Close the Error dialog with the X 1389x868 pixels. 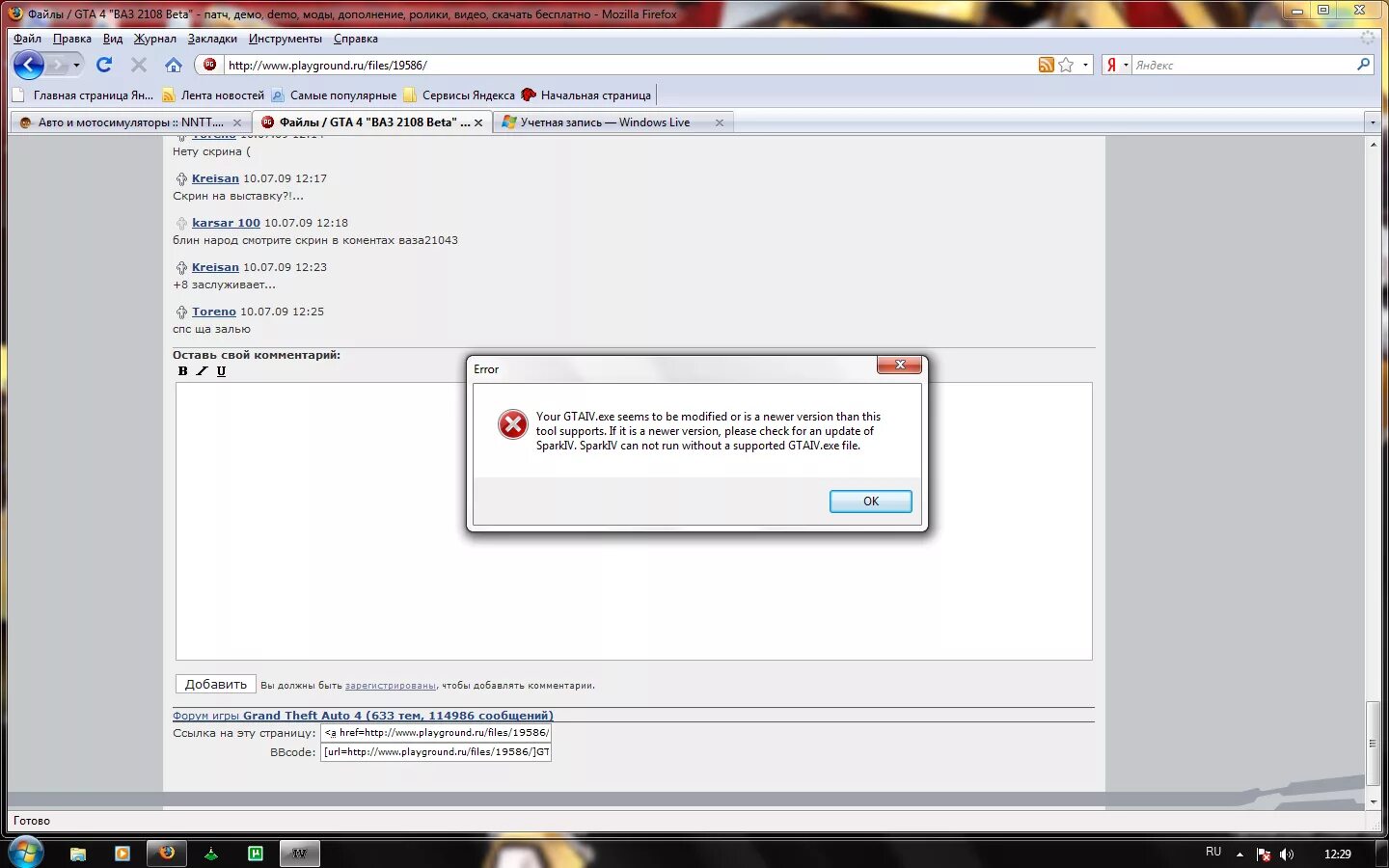pos(899,365)
